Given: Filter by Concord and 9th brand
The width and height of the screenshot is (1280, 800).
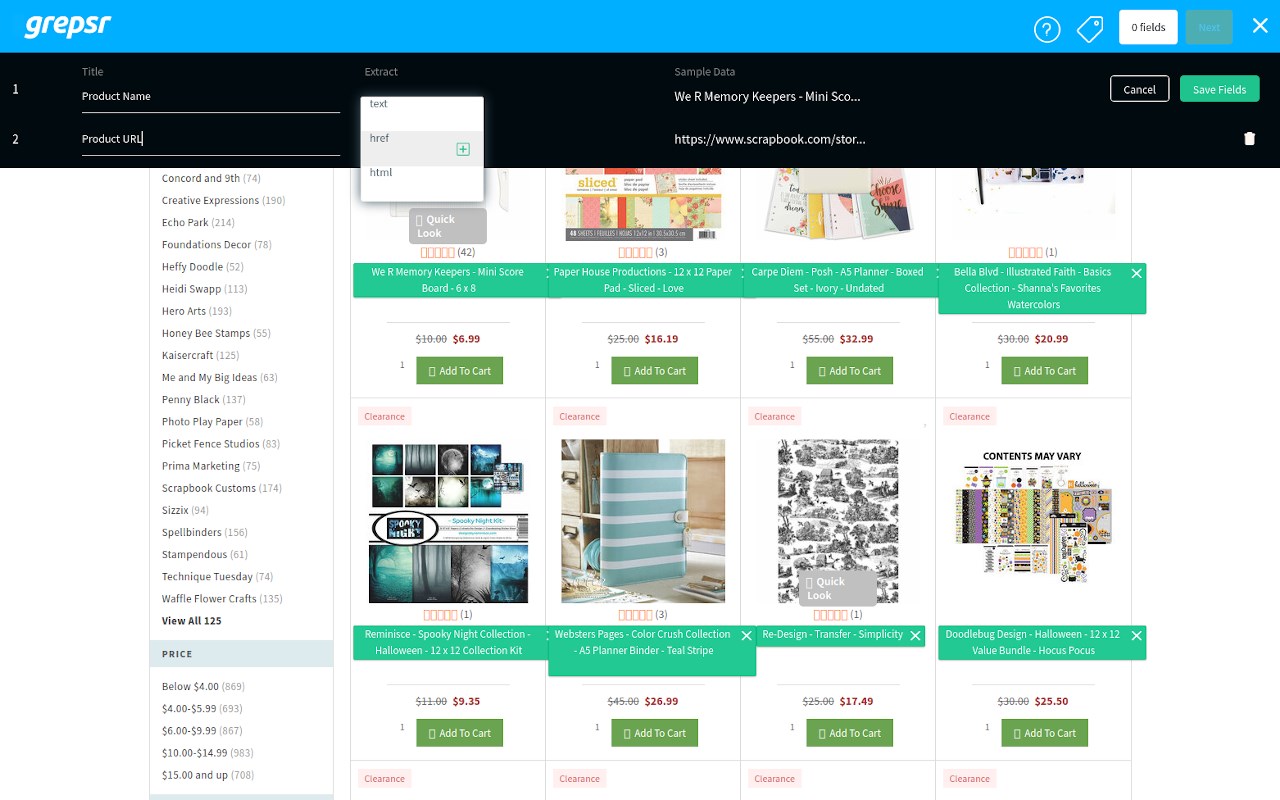Looking at the screenshot, I should 211,179.
